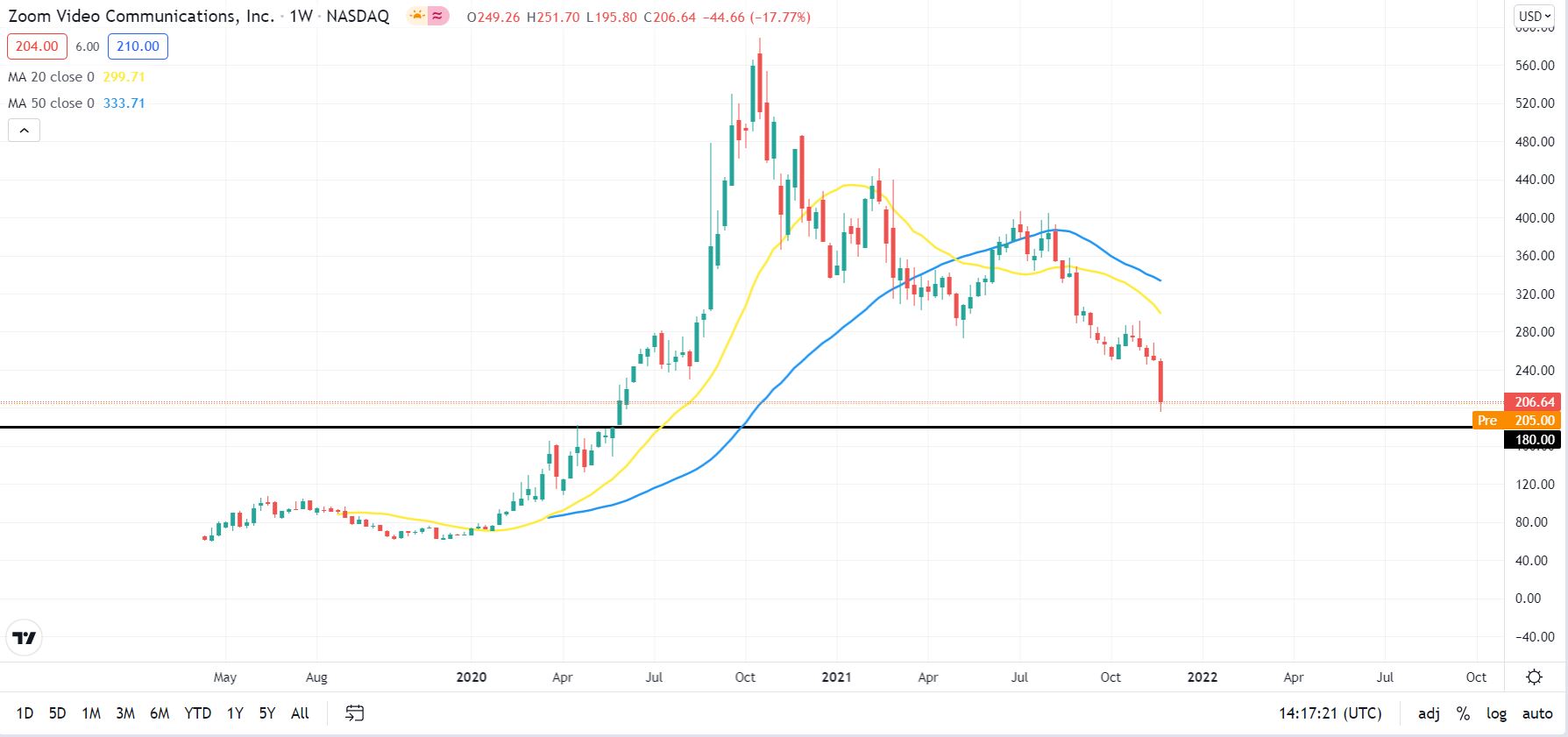The width and height of the screenshot is (1568, 737).
Task: Select the All time range
Action: point(300,713)
